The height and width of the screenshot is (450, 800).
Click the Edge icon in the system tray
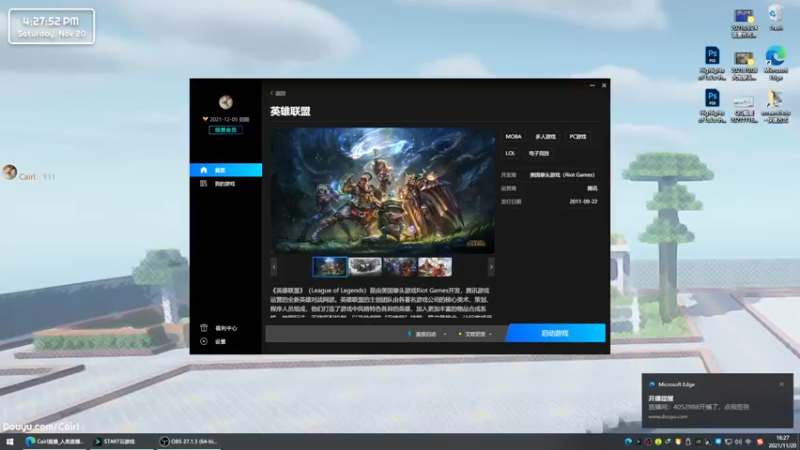(x=628, y=442)
